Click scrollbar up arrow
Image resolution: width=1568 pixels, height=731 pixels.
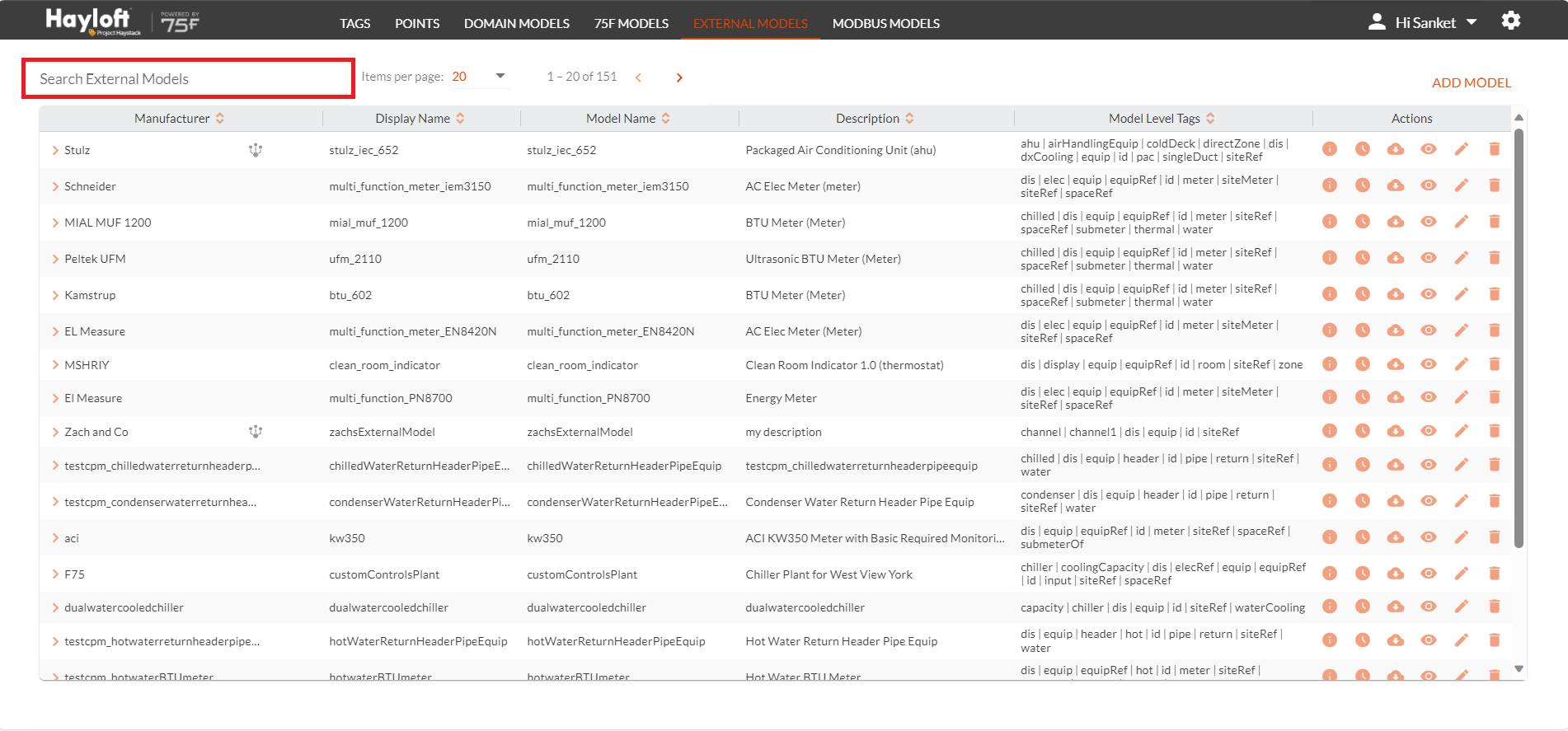1519,117
